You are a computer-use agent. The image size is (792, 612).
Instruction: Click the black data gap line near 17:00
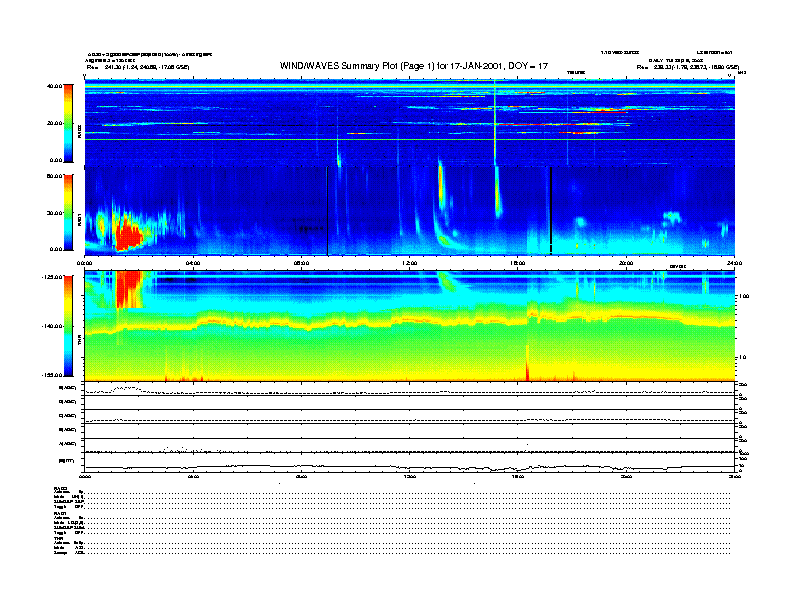pos(551,211)
